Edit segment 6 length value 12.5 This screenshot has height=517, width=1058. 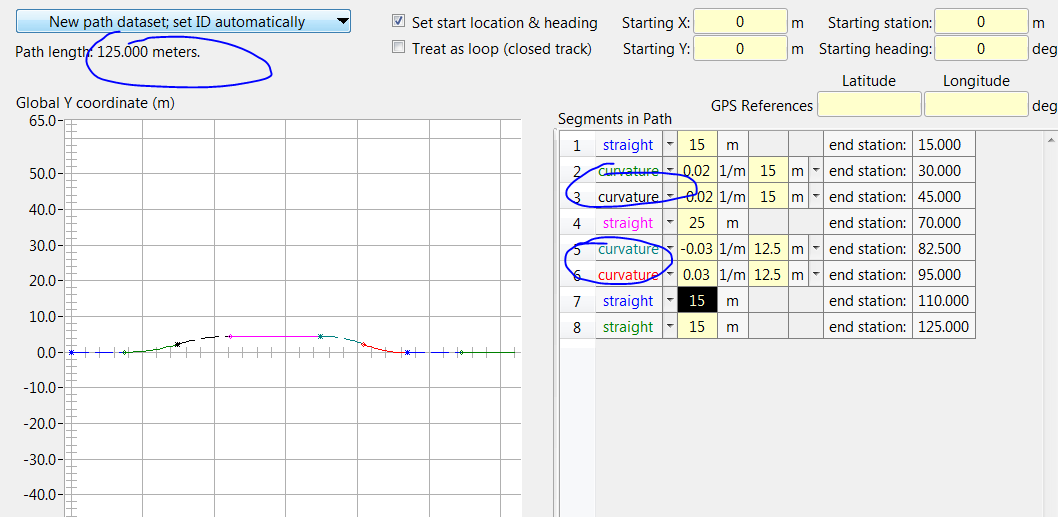pos(768,275)
